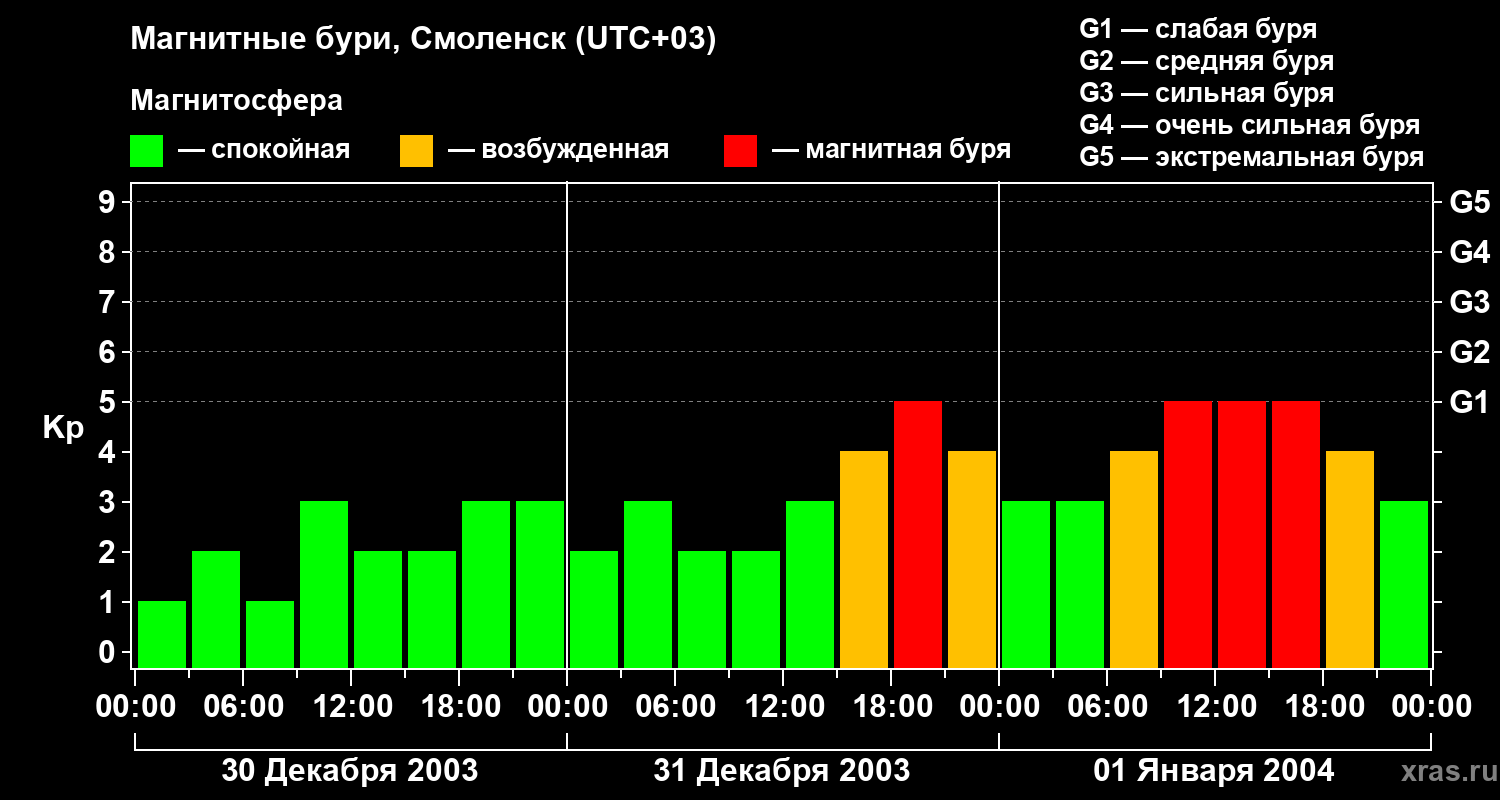
Task: Click the yellow bar at 06:00–09:00 on 01 January
Action: tap(1134, 559)
